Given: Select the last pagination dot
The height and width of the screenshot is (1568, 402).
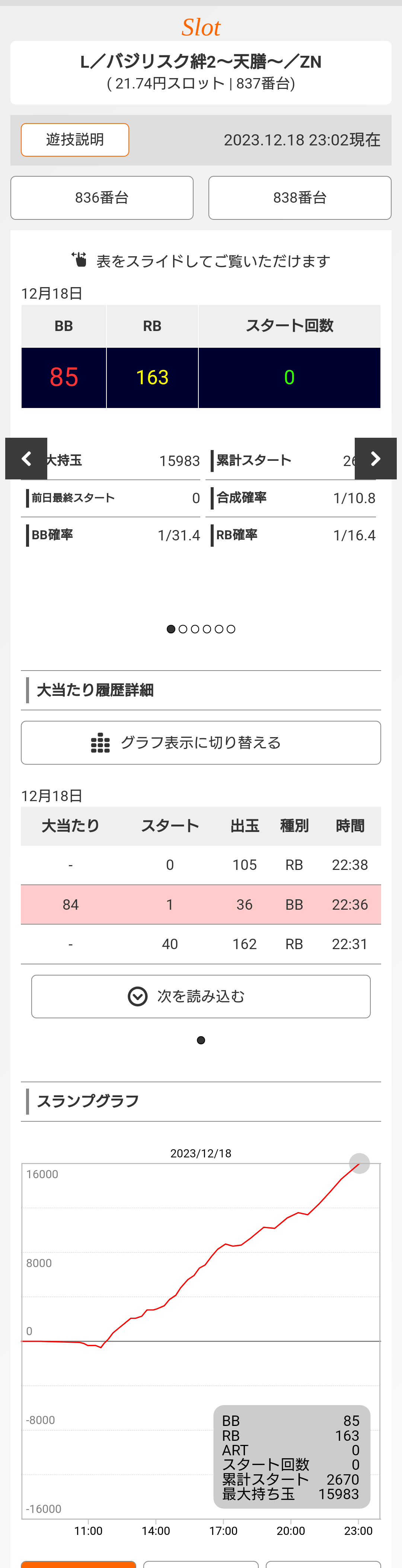Looking at the screenshot, I should [231, 629].
